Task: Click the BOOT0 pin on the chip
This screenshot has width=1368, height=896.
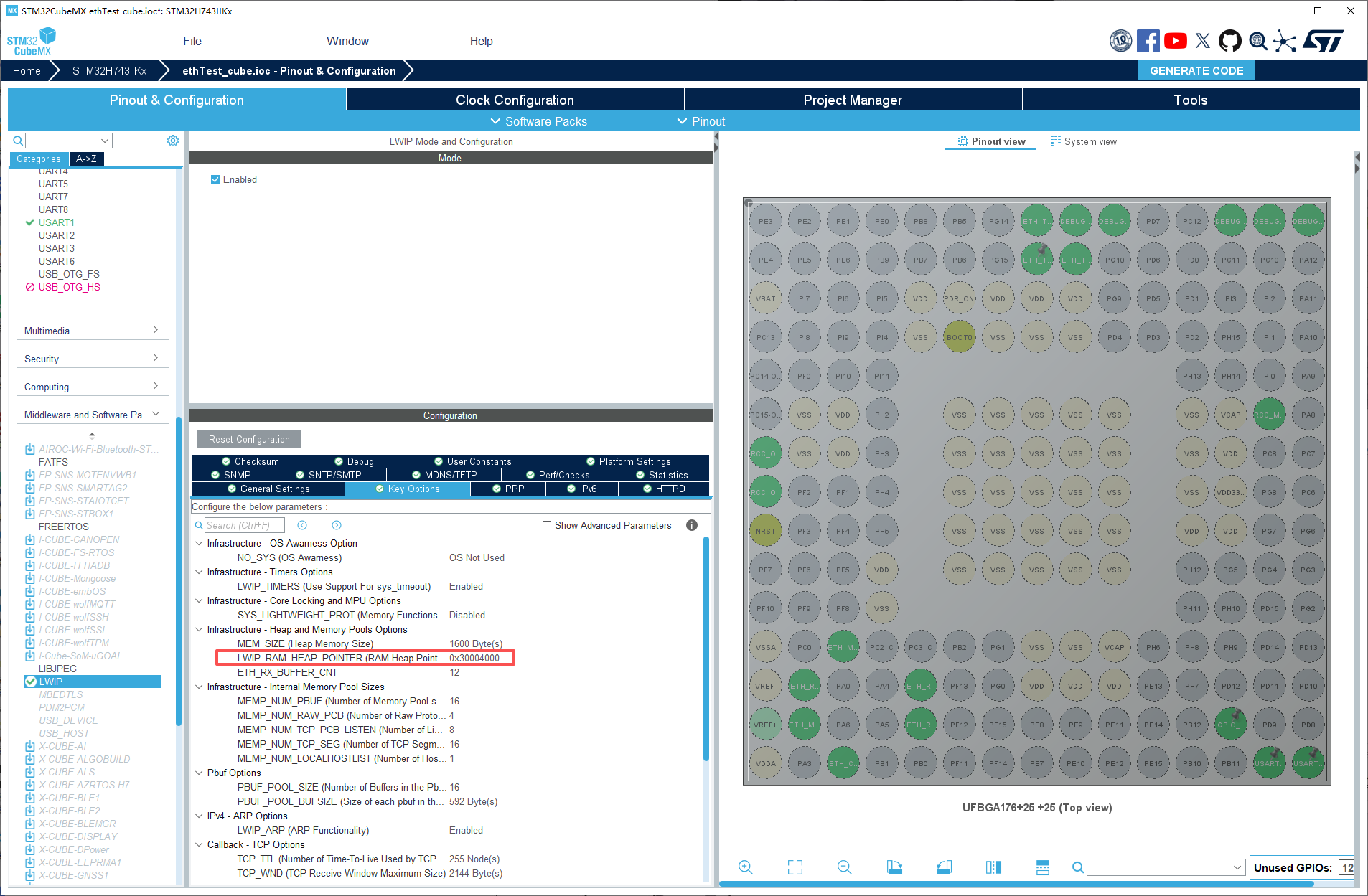Action: click(959, 337)
